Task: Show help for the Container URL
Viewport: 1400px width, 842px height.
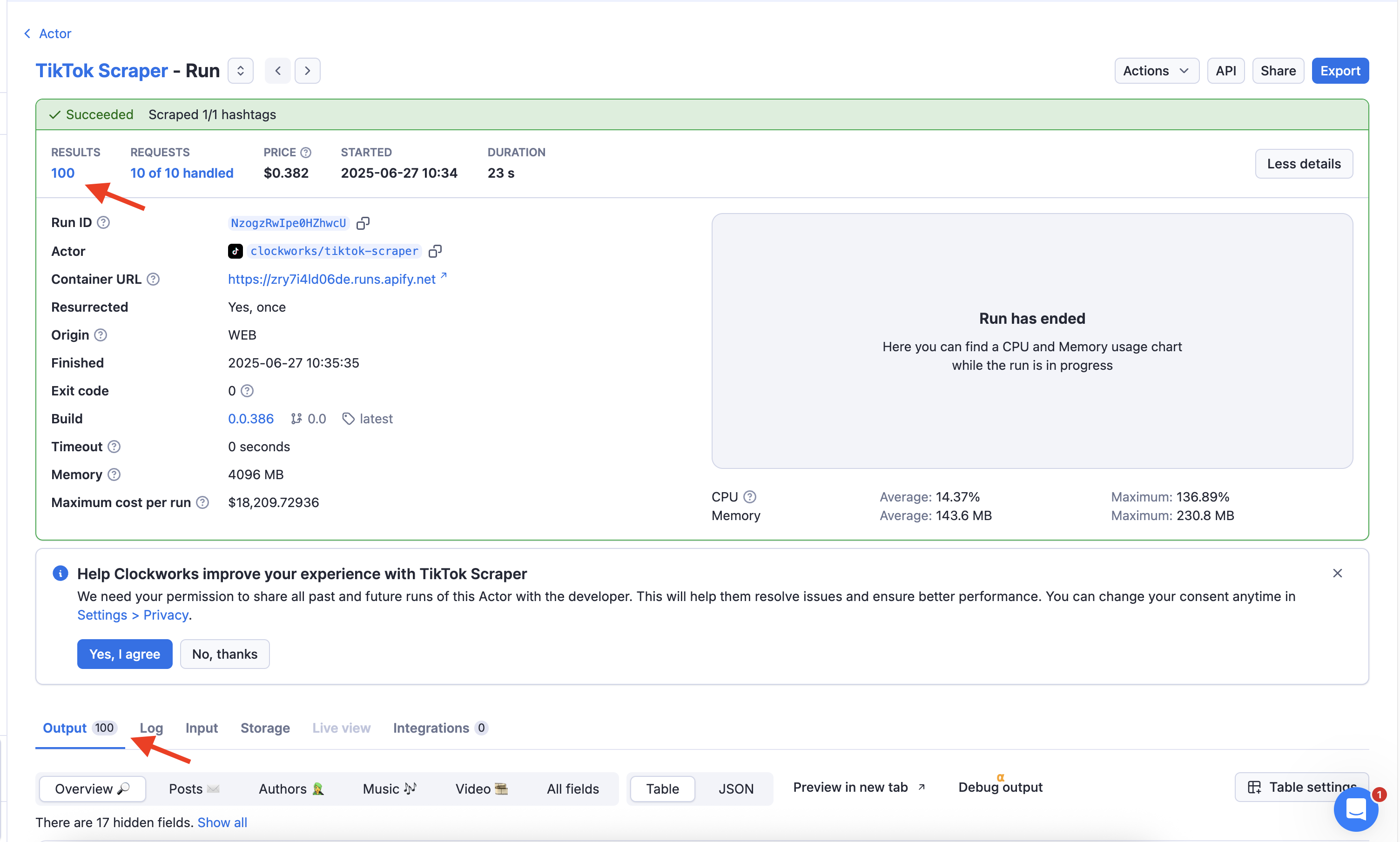Action: click(x=153, y=279)
